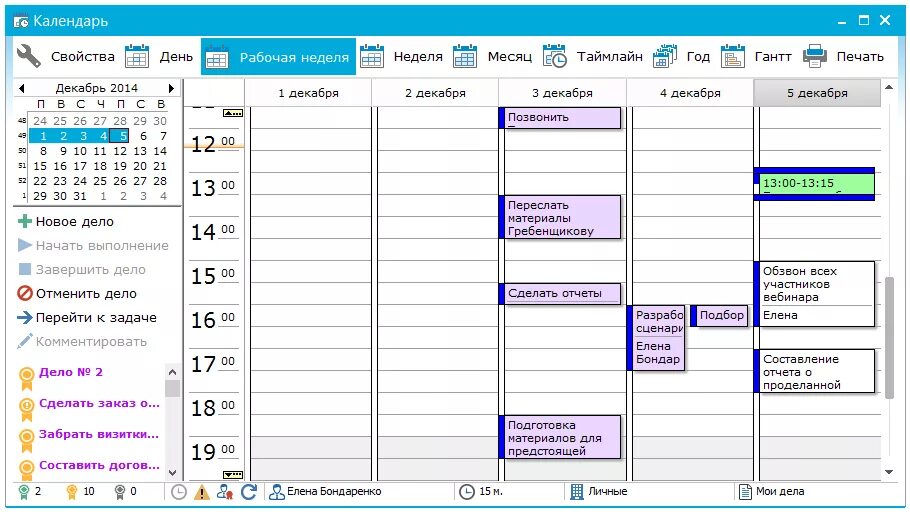Click Начать выполнение
The image size is (910, 512).
tap(93, 246)
